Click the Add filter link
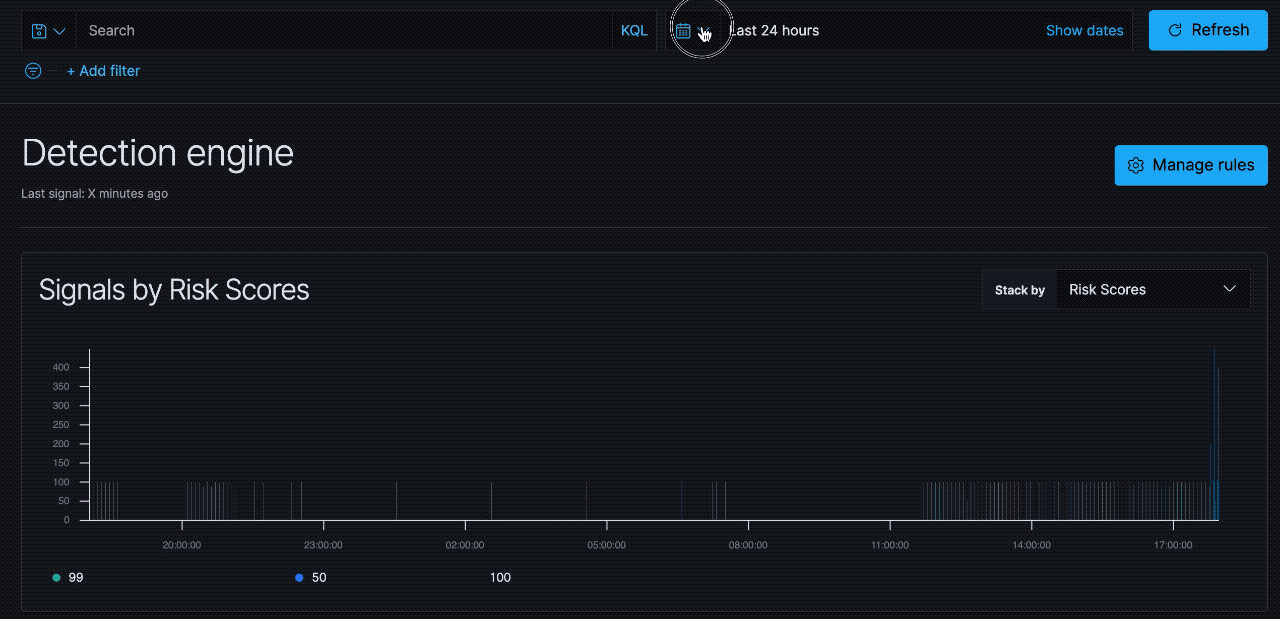This screenshot has height=619, width=1280. 103,71
